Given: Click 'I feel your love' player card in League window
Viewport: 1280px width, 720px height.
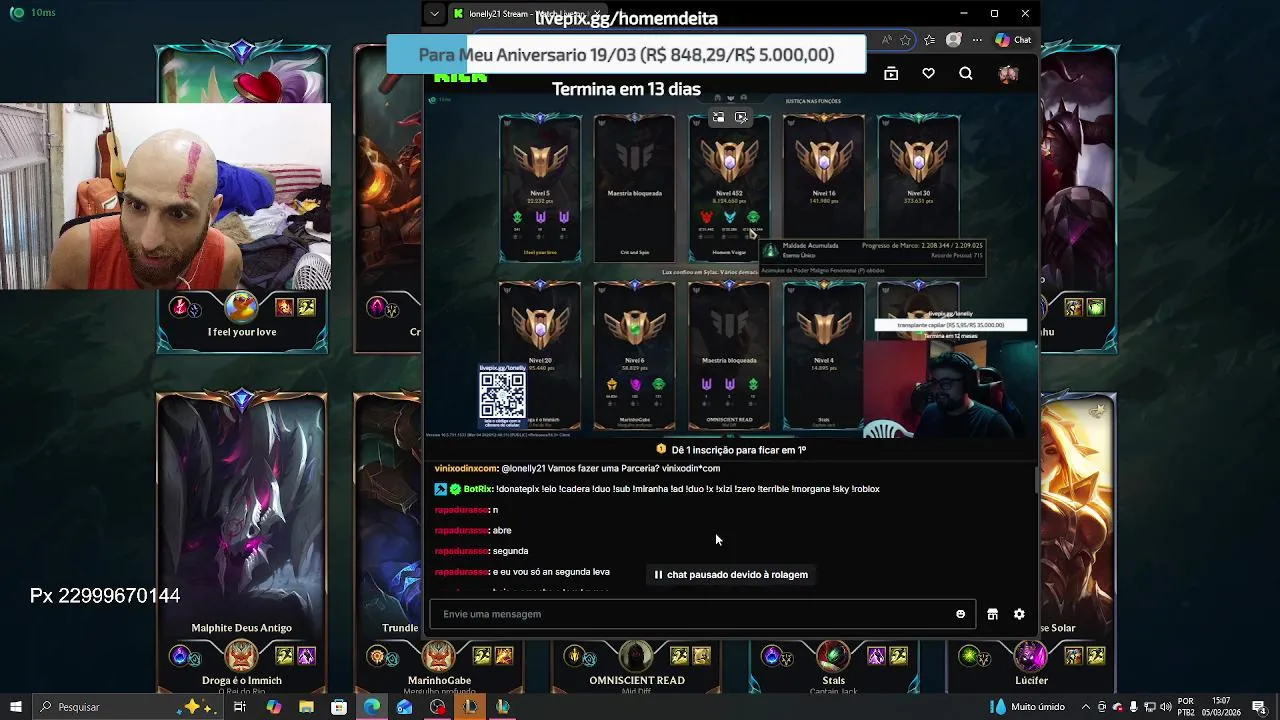Looking at the screenshot, I should point(242,332).
